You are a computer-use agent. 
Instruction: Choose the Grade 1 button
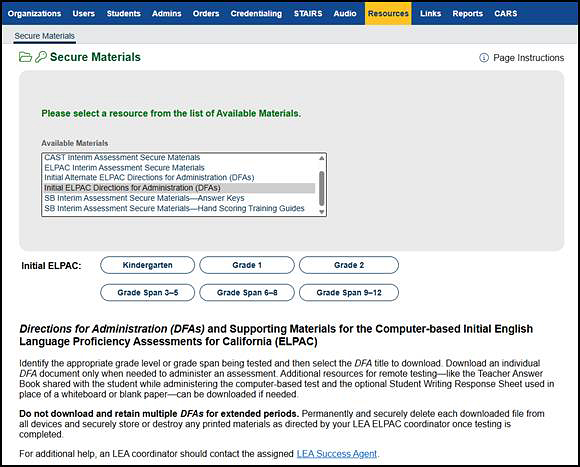coord(247,265)
